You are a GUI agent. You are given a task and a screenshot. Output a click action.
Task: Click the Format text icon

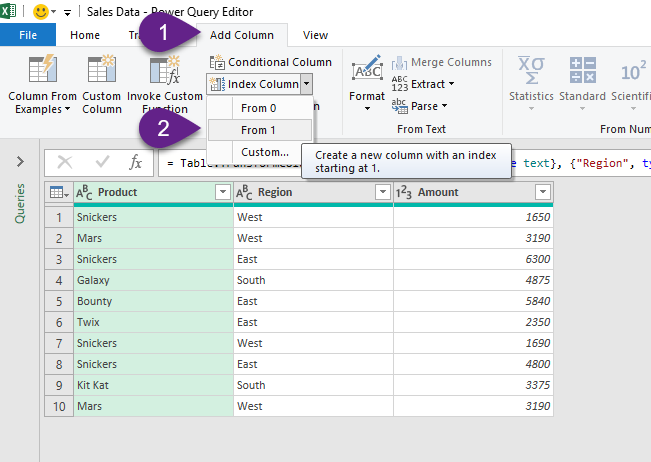coord(367,69)
